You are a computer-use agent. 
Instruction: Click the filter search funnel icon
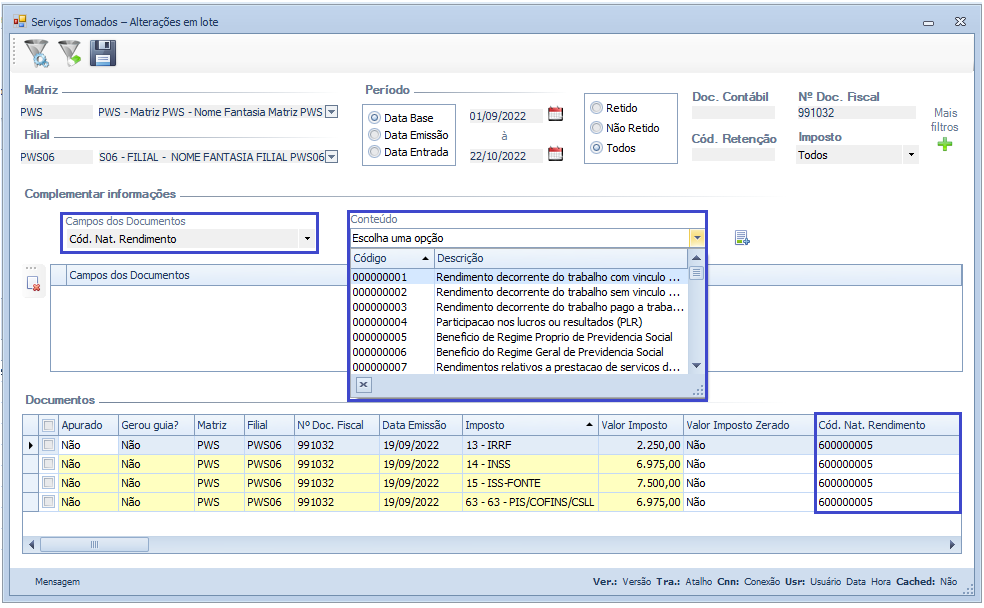tap(36, 53)
